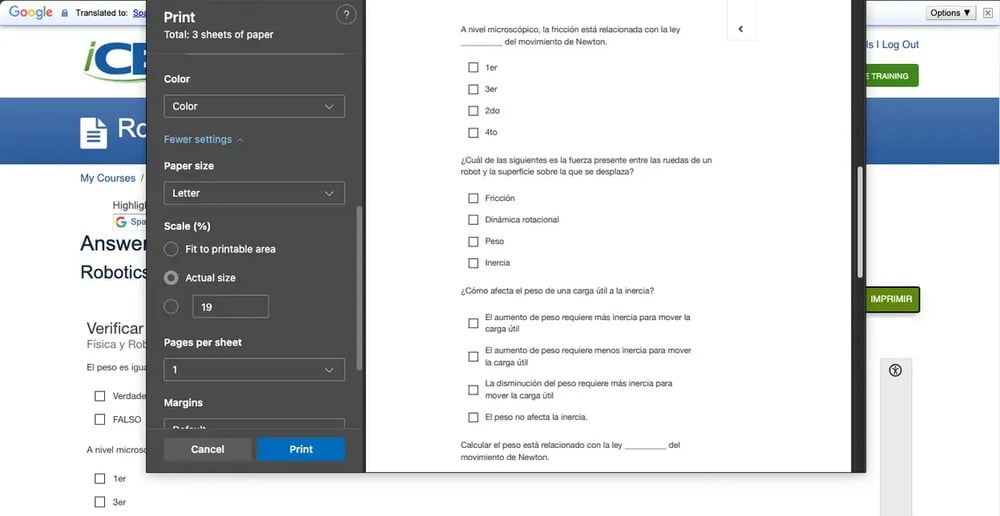Click the green IMPRIMIR button
Viewport: 1000px width, 516px height.
click(891, 299)
